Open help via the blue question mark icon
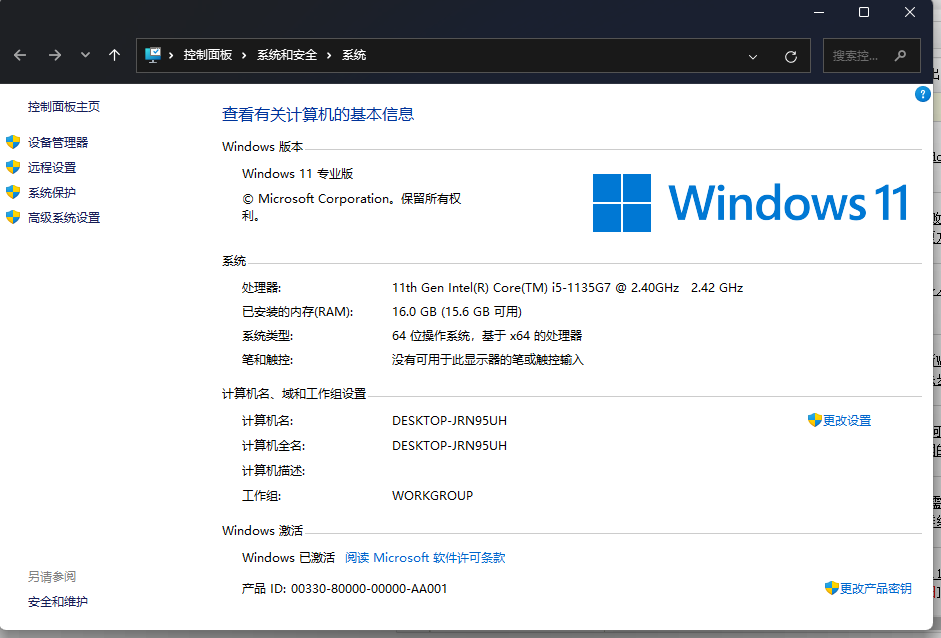The image size is (941, 638). [921, 93]
